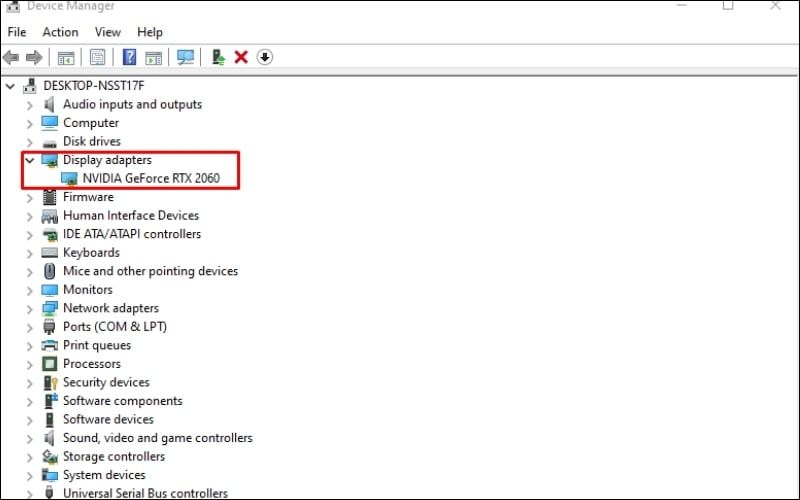The width and height of the screenshot is (800, 500).
Task: Expand the Processors node arrow
Action: tap(30, 365)
